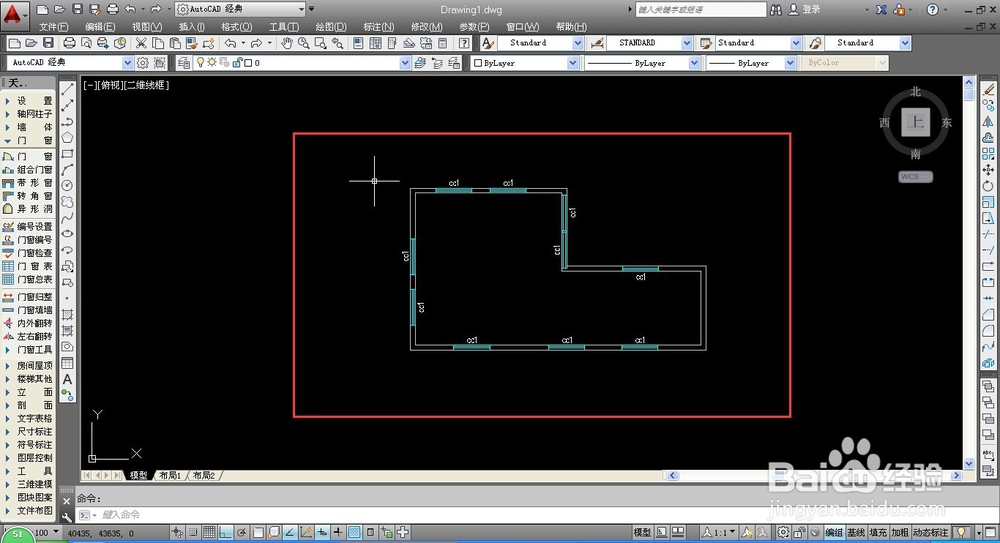Click the Mirror tool in modify toolbar
1000x543 pixels.
tap(988, 122)
